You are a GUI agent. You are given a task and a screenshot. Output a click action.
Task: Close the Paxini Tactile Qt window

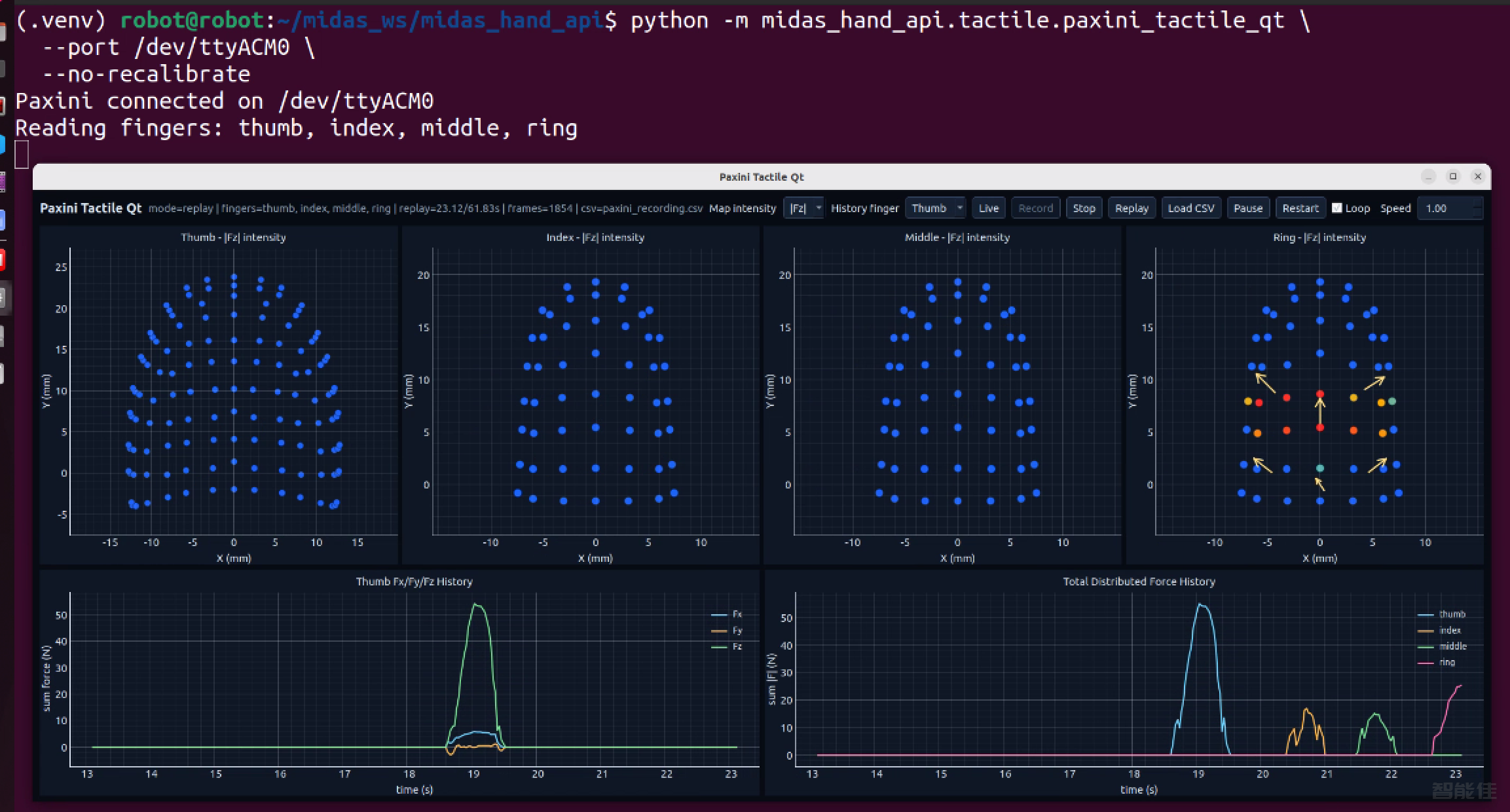coord(1478,176)
